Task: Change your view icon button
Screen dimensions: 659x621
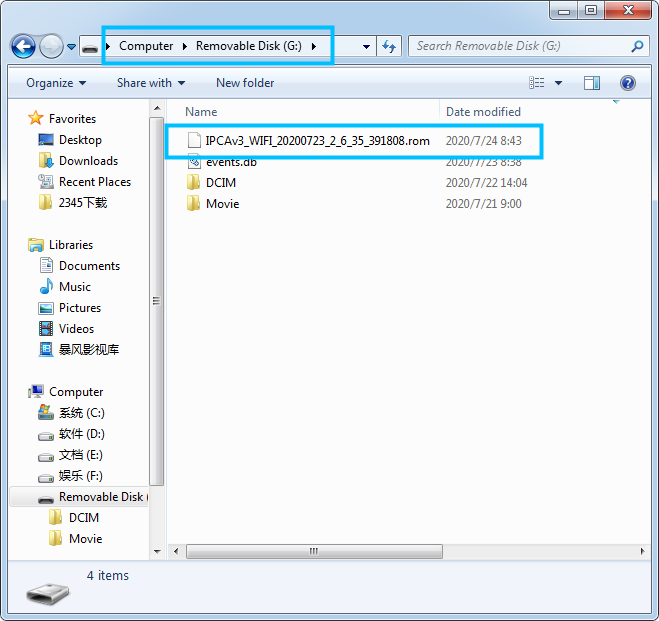Action: (536, 83)
